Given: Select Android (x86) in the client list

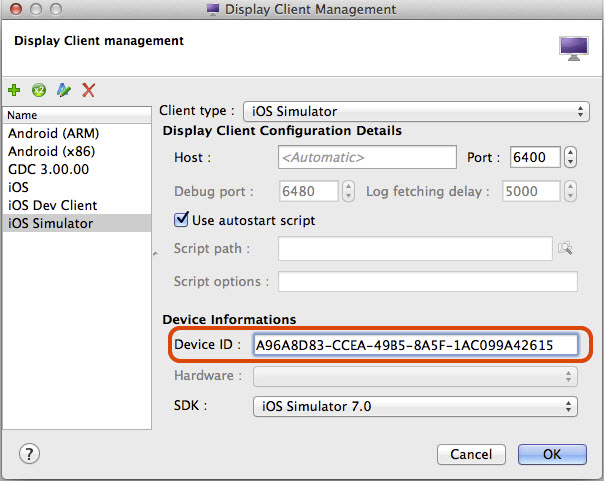Looking at the screenshot, I should click(x=51, y=151).
